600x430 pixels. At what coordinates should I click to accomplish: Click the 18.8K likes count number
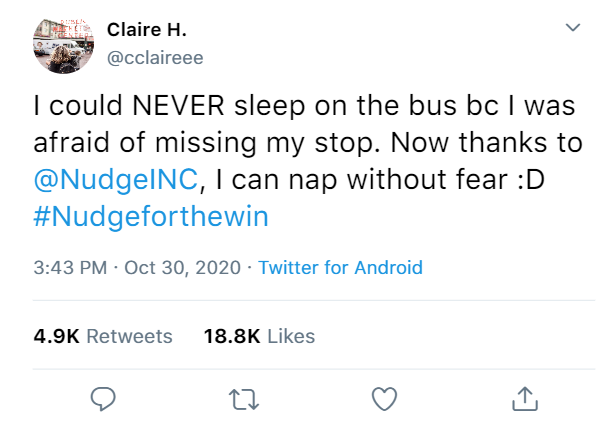pyautogui.click(x=232, y=336)
